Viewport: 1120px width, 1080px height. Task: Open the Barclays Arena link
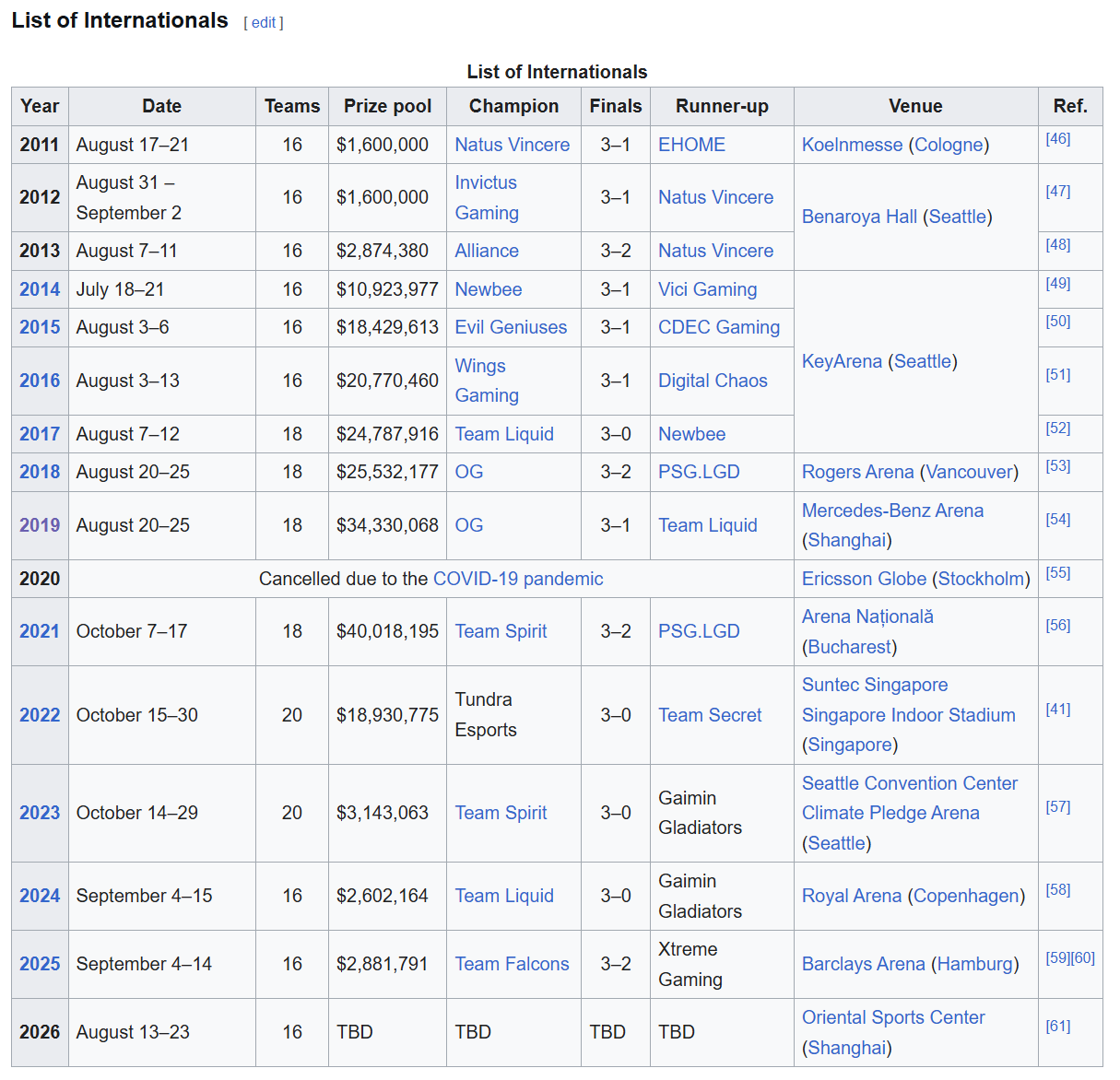(864, 964)
